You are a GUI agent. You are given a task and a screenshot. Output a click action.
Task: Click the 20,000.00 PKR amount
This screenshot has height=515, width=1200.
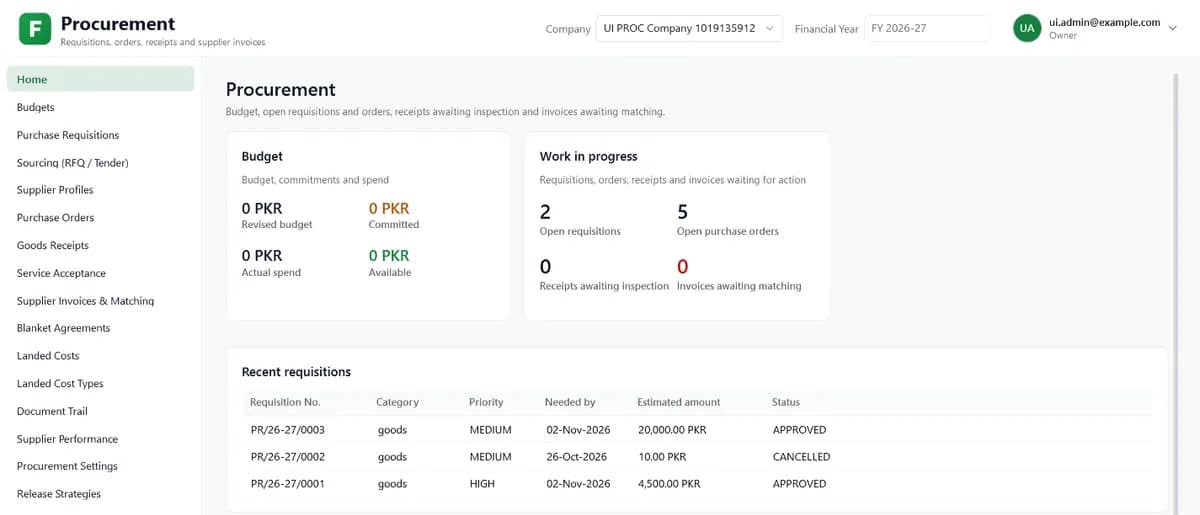click(x=672, y=430)
